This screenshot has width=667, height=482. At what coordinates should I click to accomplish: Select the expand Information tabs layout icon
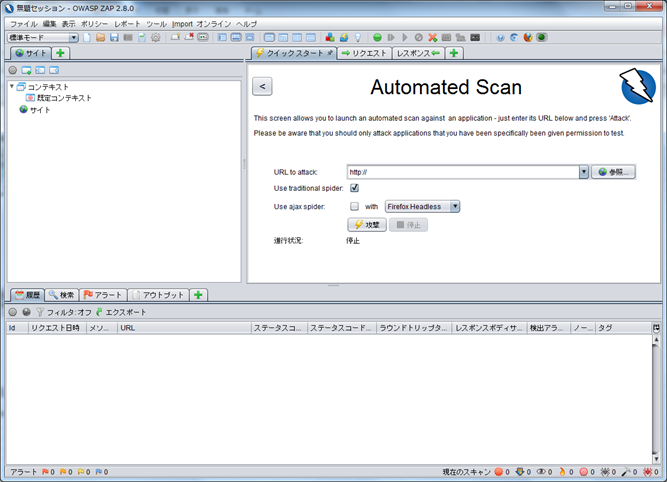tap(236, 37)
